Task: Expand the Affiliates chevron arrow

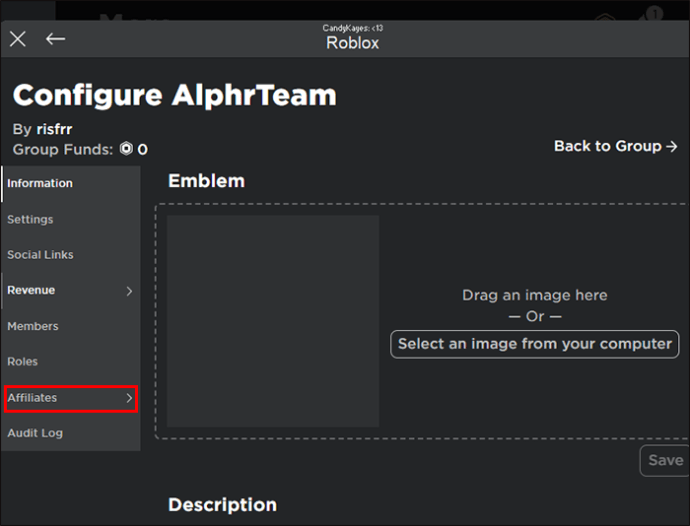Action: 129,398
